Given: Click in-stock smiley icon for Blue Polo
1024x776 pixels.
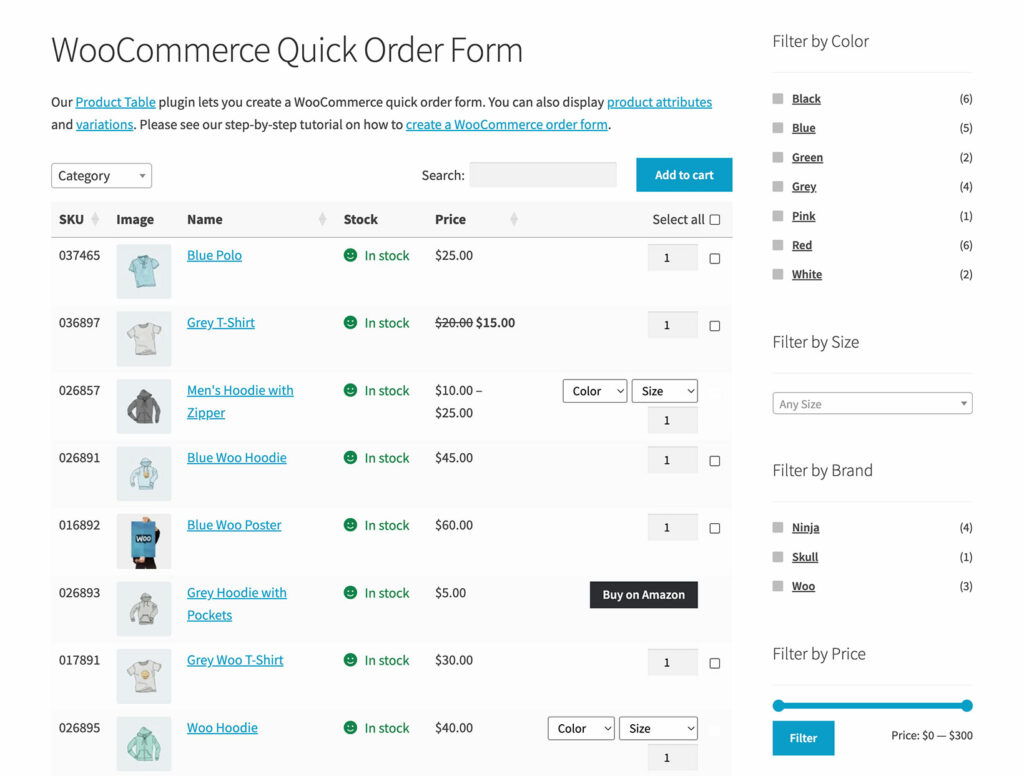Looking at the screenshot, I should (351, 255).
